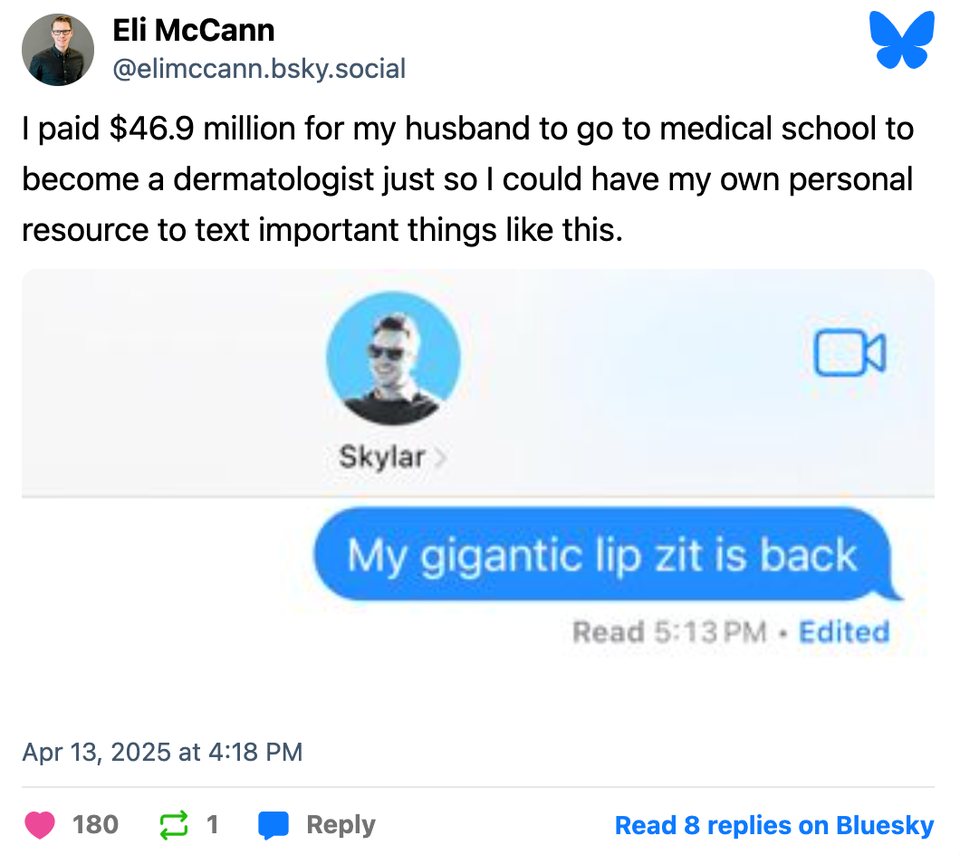Click the 180 likes count
The height and width of the screenshot is (855, 960).
96,825
